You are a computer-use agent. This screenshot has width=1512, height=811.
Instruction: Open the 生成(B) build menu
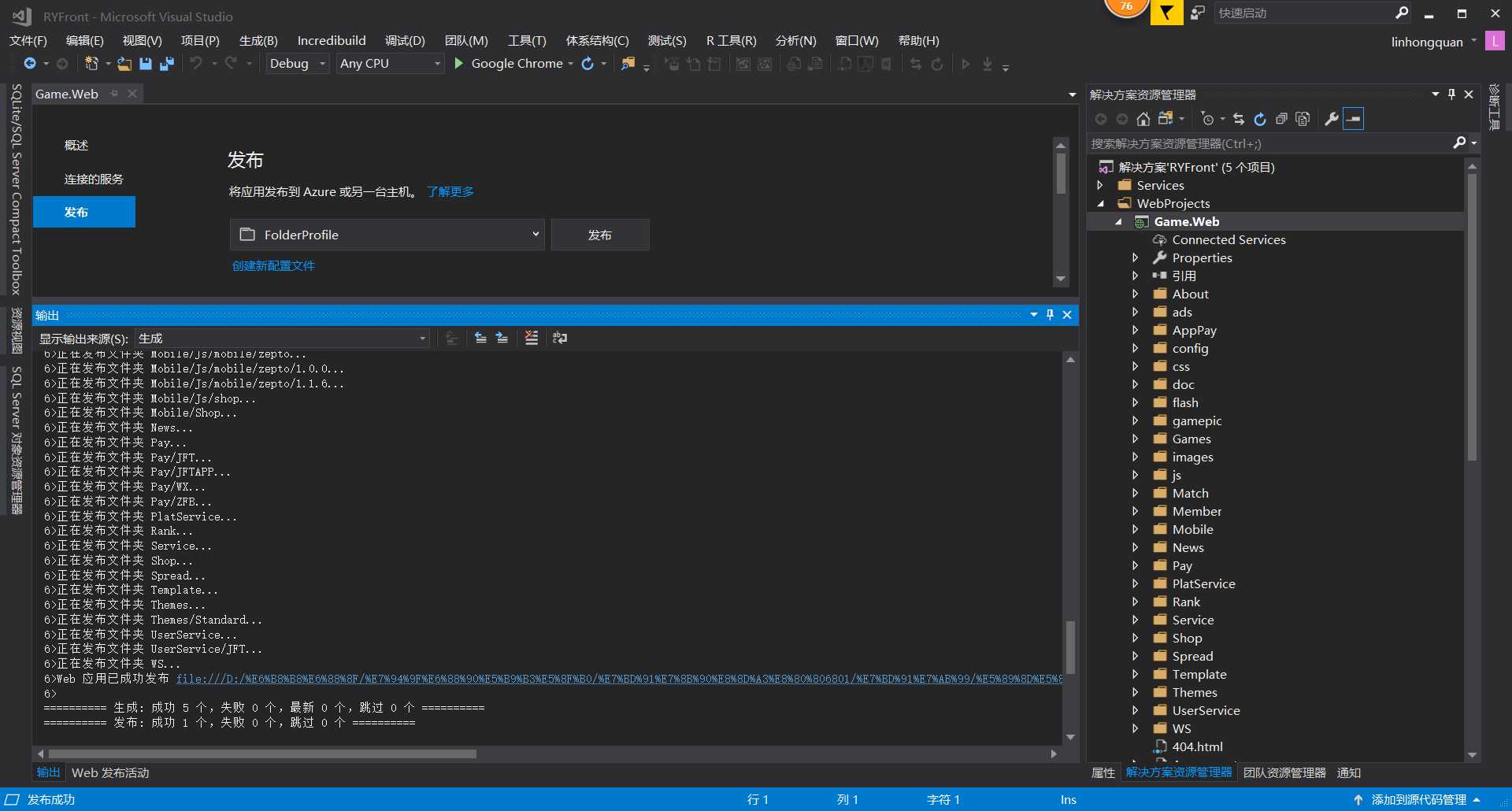258,41
